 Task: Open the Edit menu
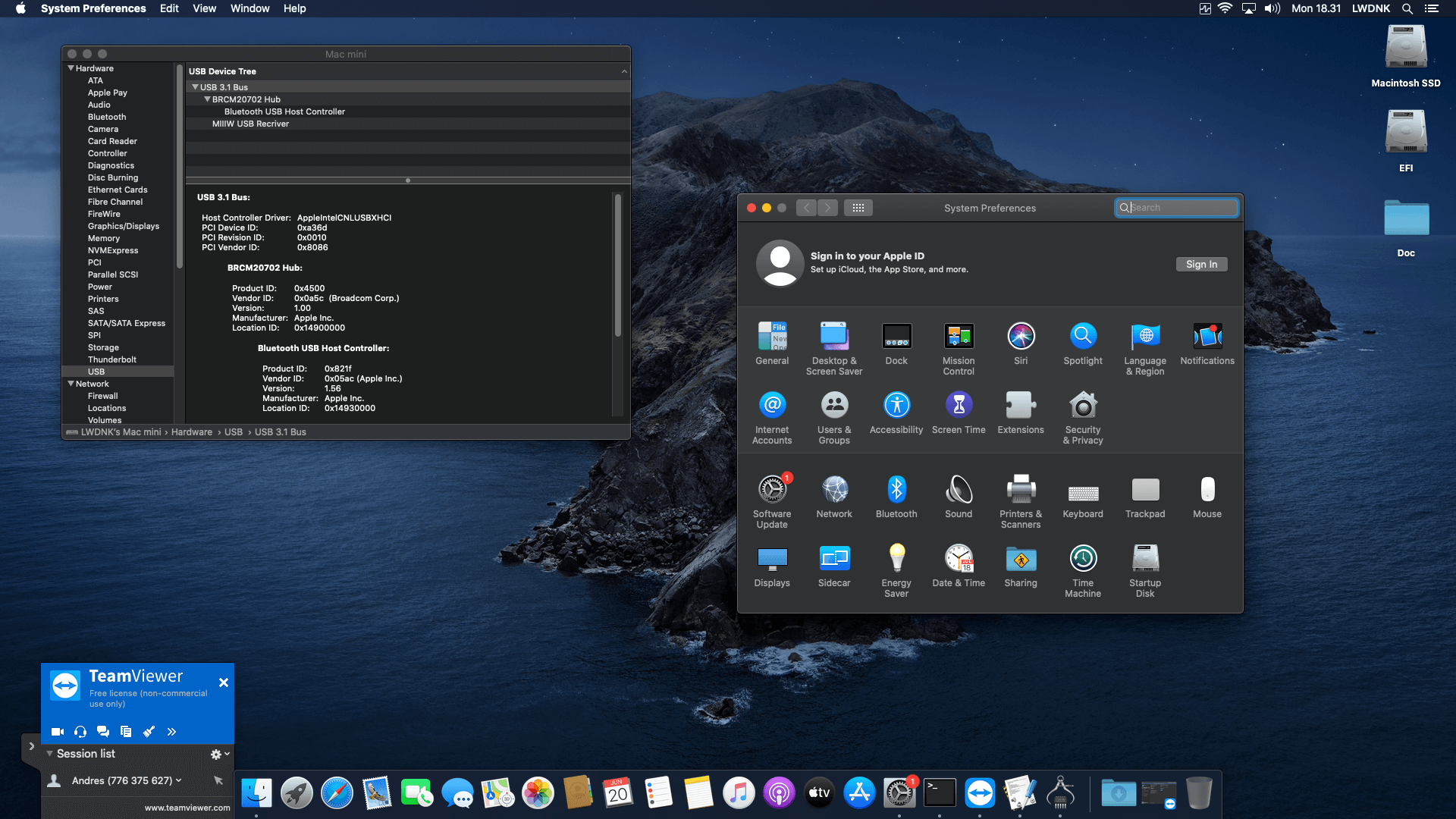pyautogui.click(x=169, y=8)
